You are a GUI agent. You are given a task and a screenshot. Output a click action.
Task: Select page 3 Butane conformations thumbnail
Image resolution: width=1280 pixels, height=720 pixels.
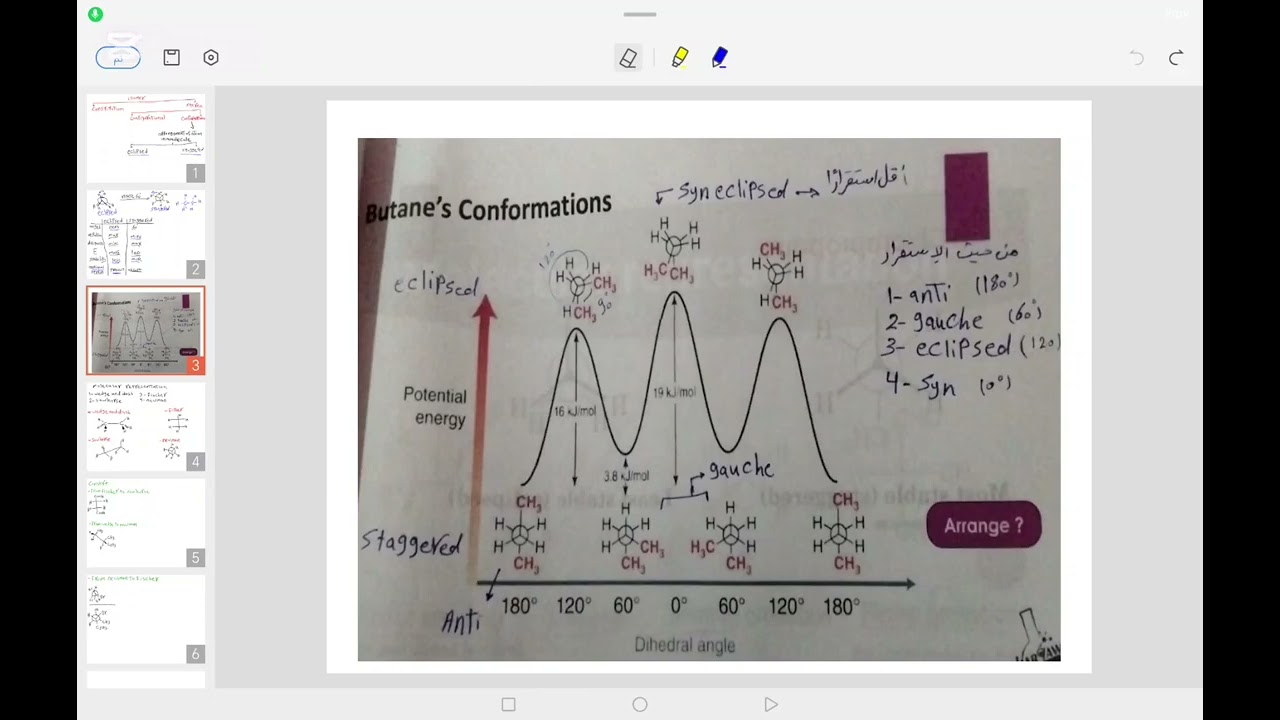point(146,331)
